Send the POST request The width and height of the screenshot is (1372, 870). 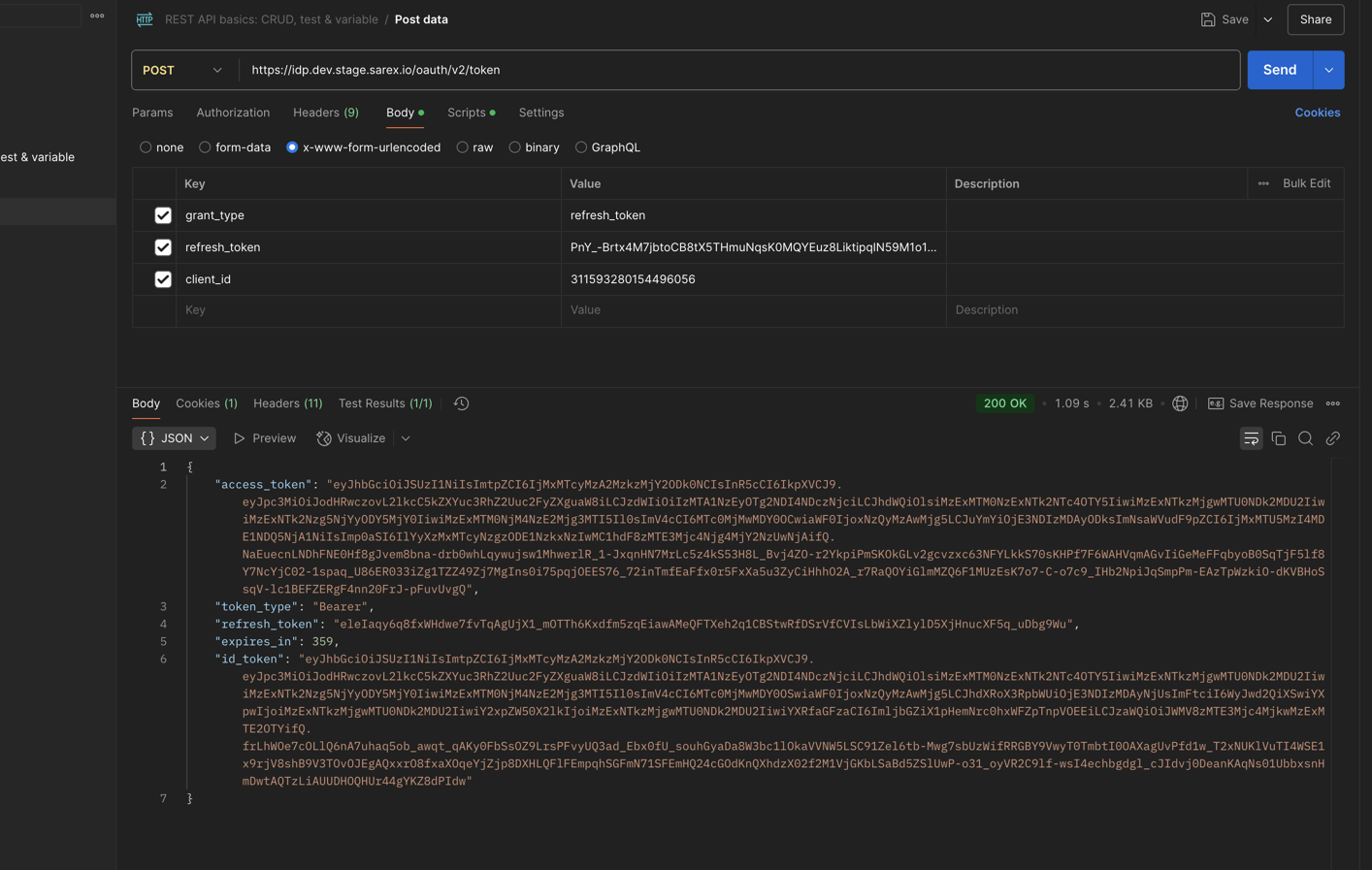coord(1280,70)
